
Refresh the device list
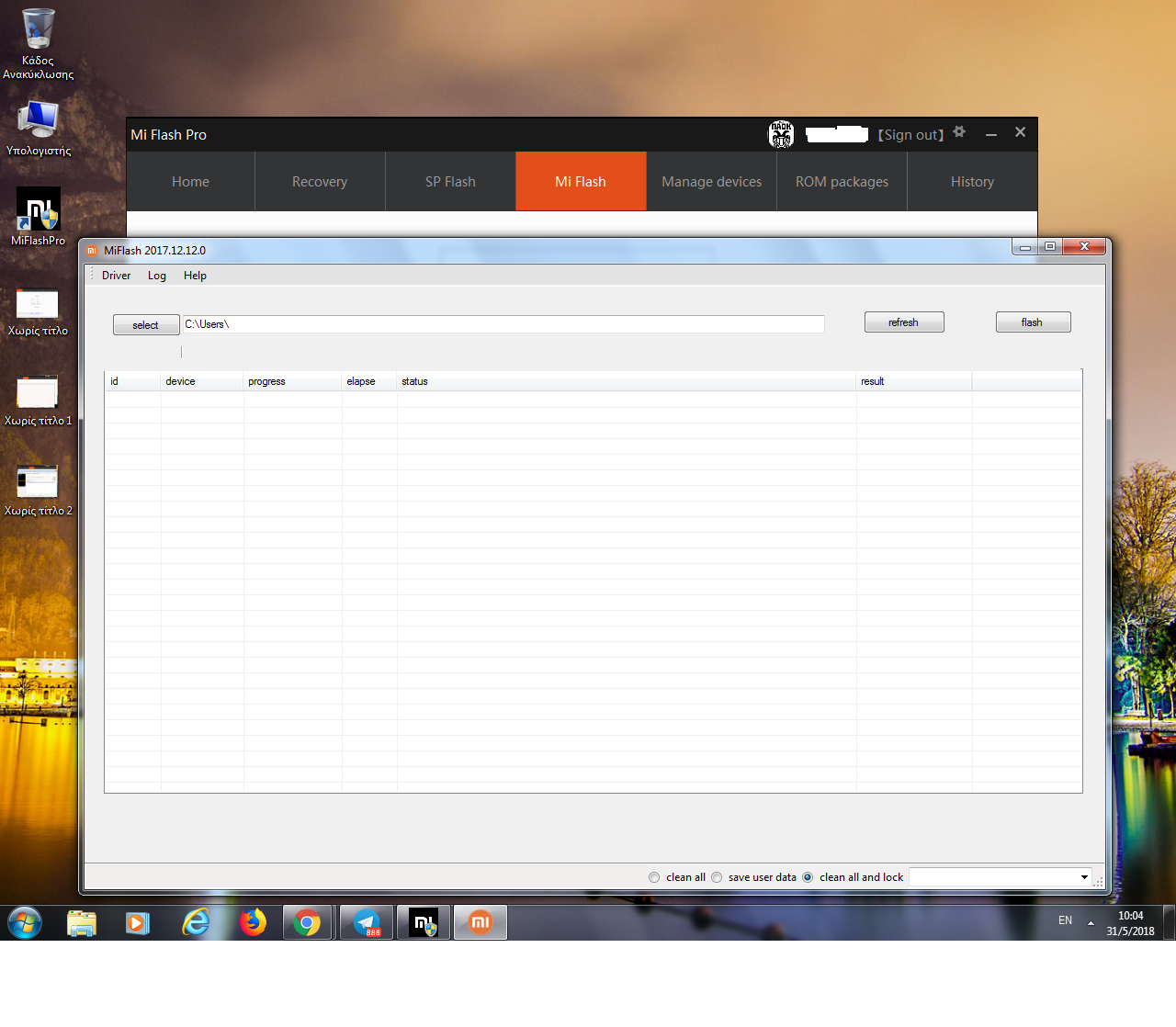coord(904,322)
